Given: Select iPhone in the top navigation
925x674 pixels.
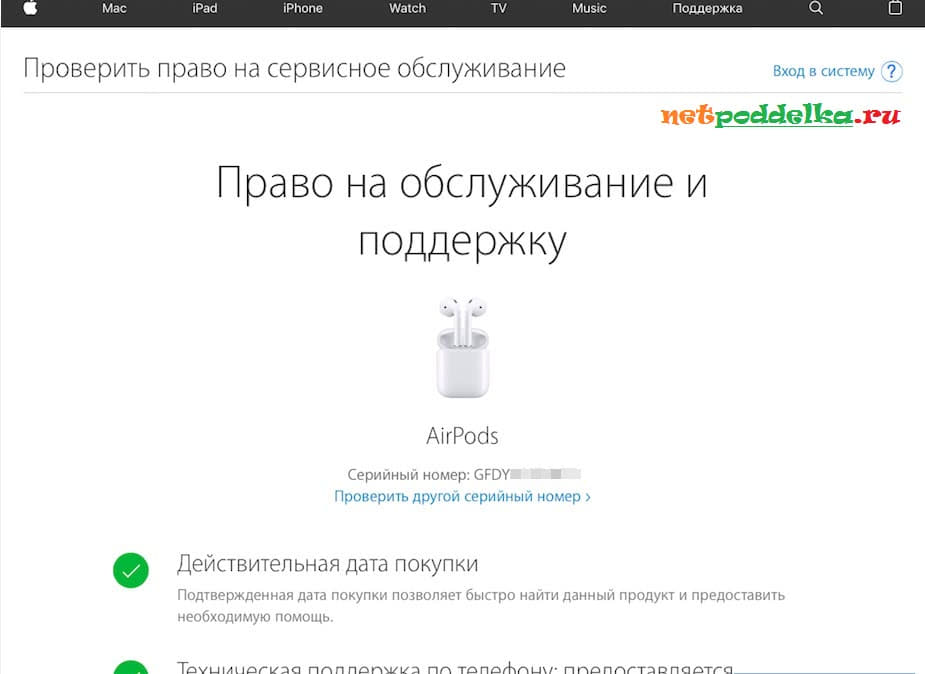Looking at the screenshot, I should click(x=302, y=8).
